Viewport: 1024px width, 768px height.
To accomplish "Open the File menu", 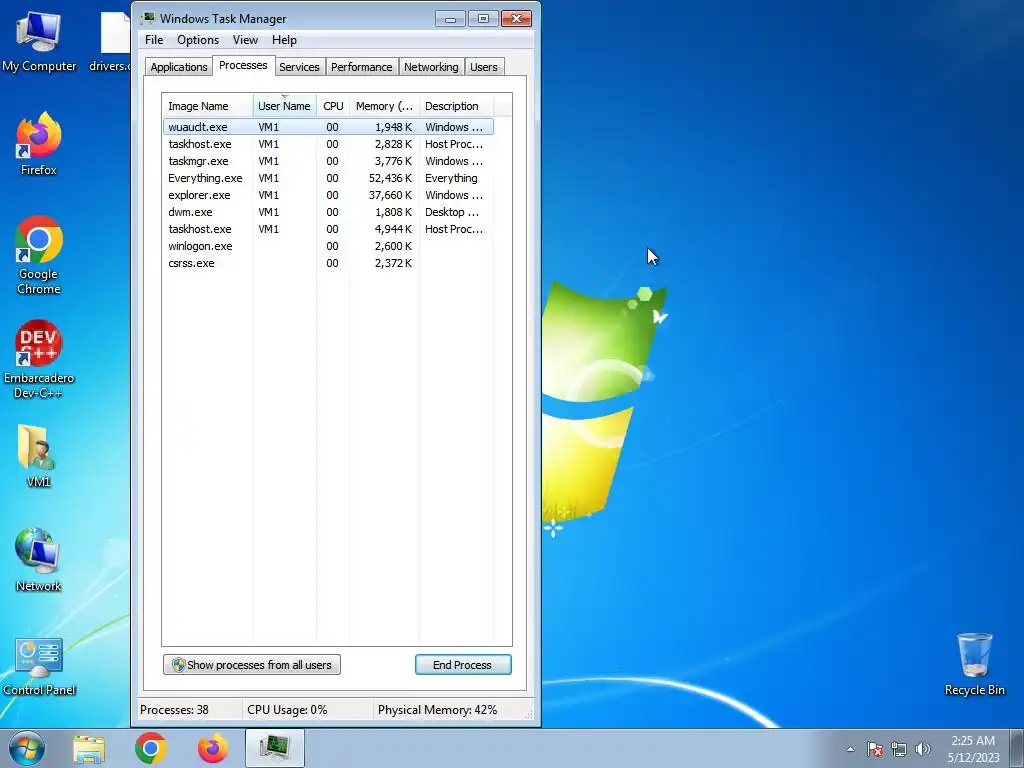I will coord(154,40).
